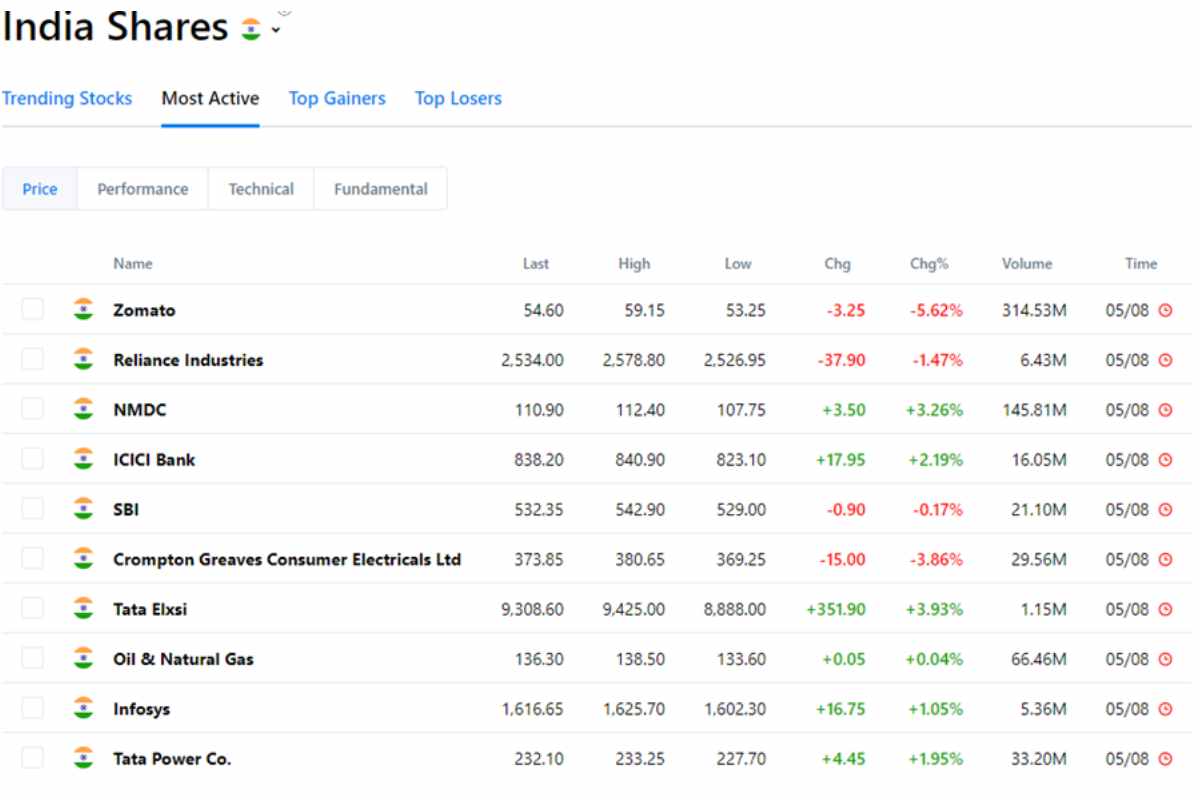The width and height of the screenshot is (1200, 800).
Task: Open the NMDC stock link
Action: tap(140, 410)
